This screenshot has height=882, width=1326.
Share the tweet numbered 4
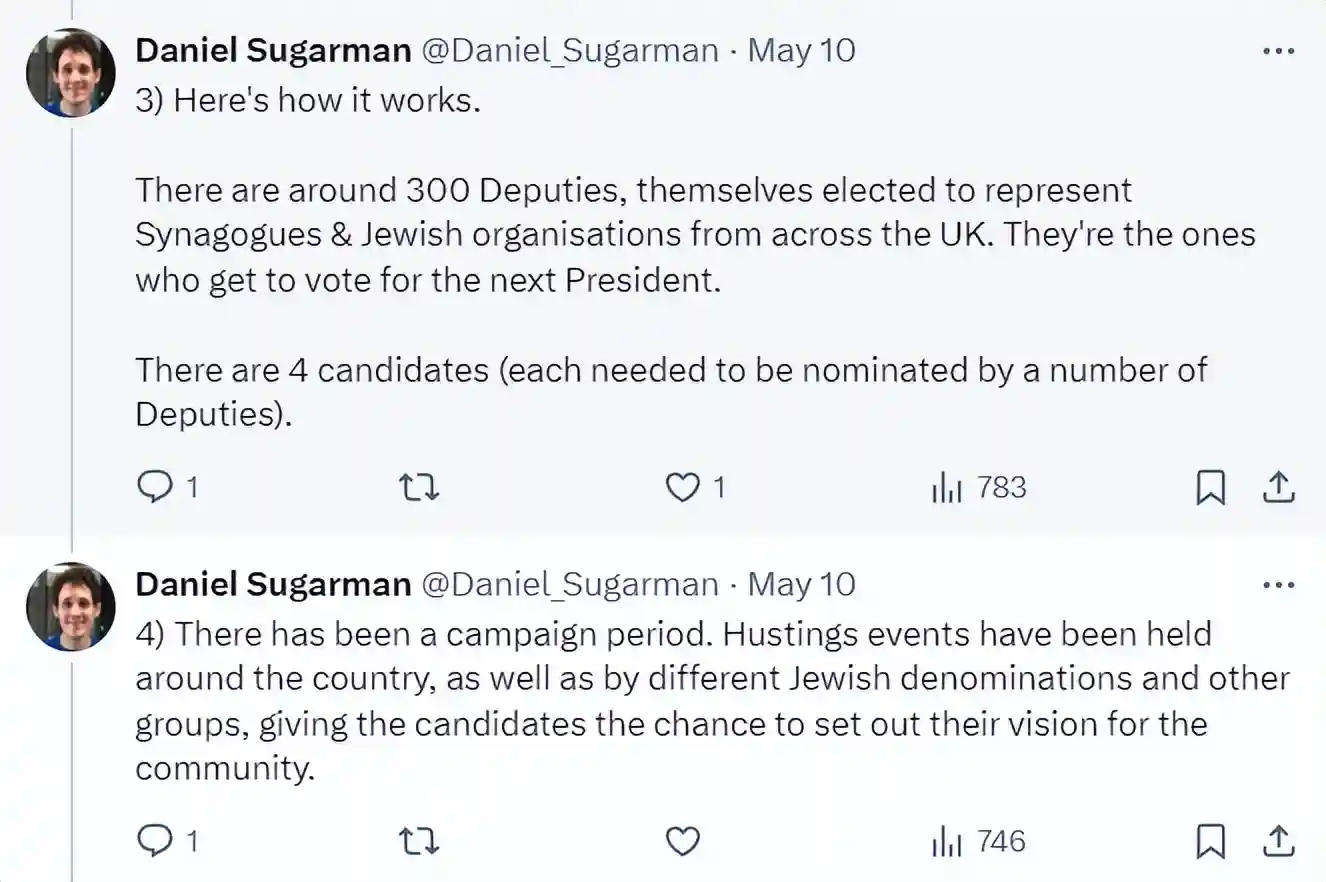point(1280,842)
